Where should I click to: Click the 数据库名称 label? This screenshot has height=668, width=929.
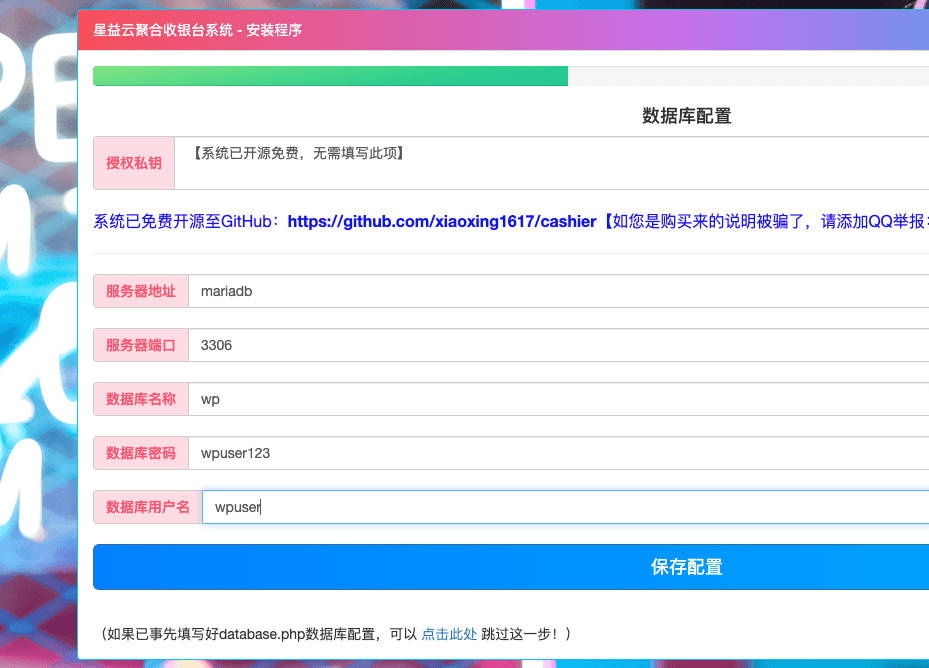[x=141, y=399]
